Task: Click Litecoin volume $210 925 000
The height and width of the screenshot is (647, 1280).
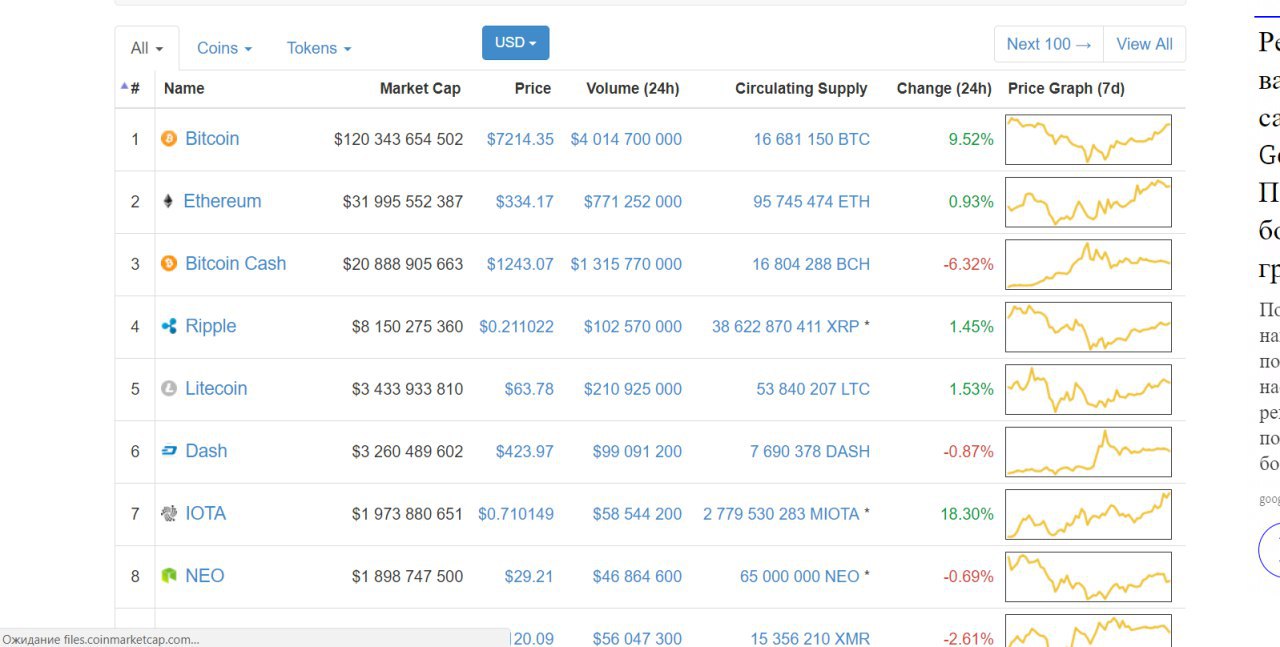Action: coord(633,389)
